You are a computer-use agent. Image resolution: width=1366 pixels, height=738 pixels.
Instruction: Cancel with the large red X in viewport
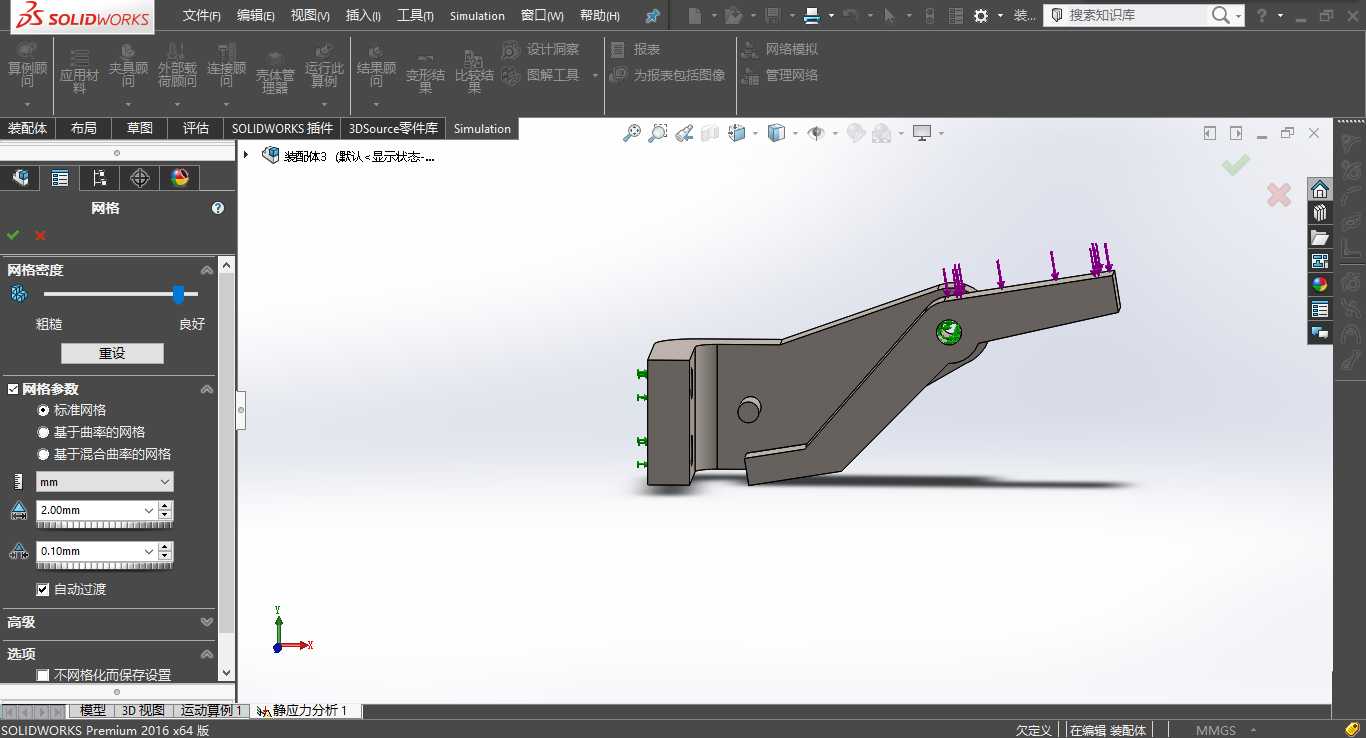1279,194
